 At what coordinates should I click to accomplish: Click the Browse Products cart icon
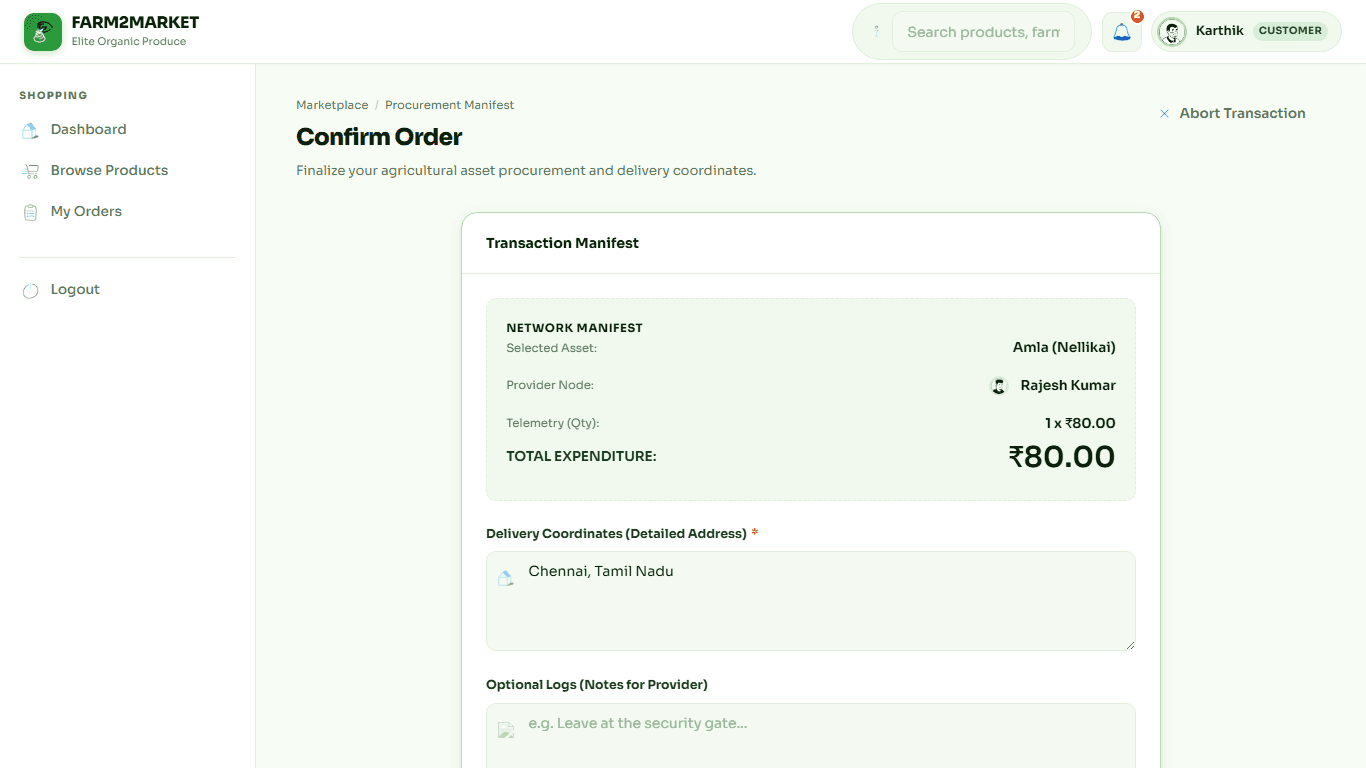pos(30,171)
